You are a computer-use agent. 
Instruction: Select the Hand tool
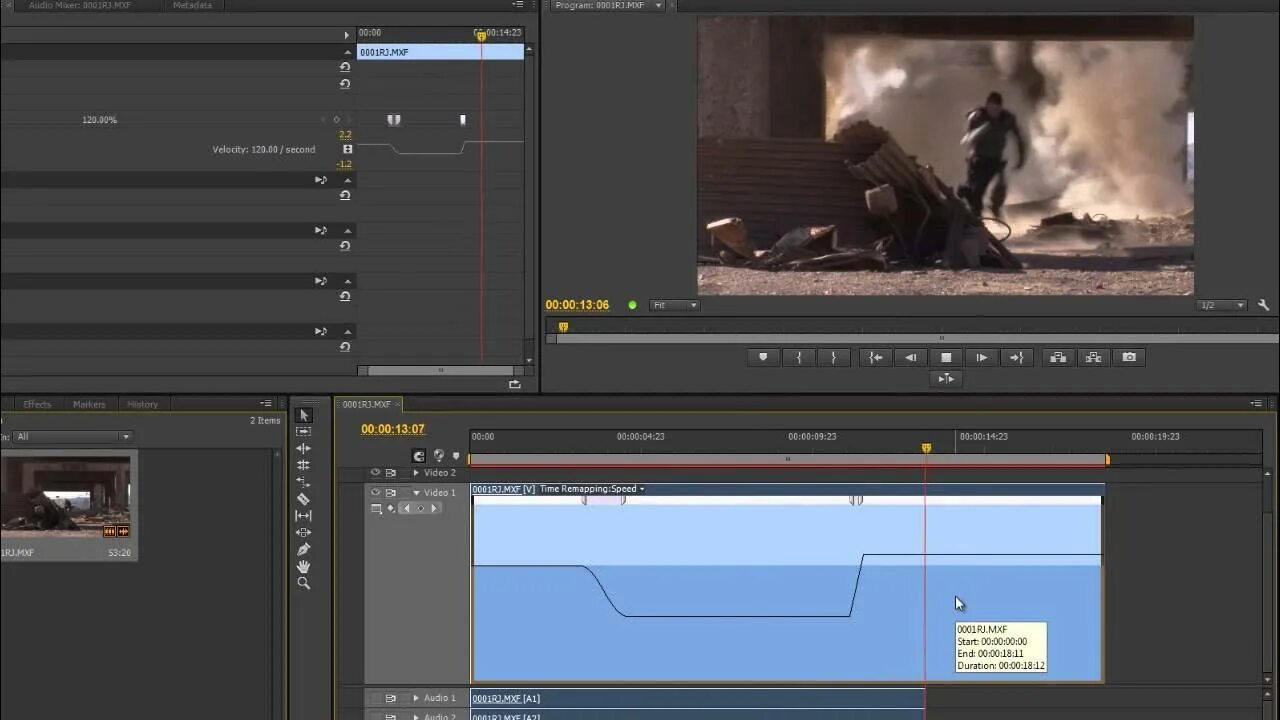(304, 566)
